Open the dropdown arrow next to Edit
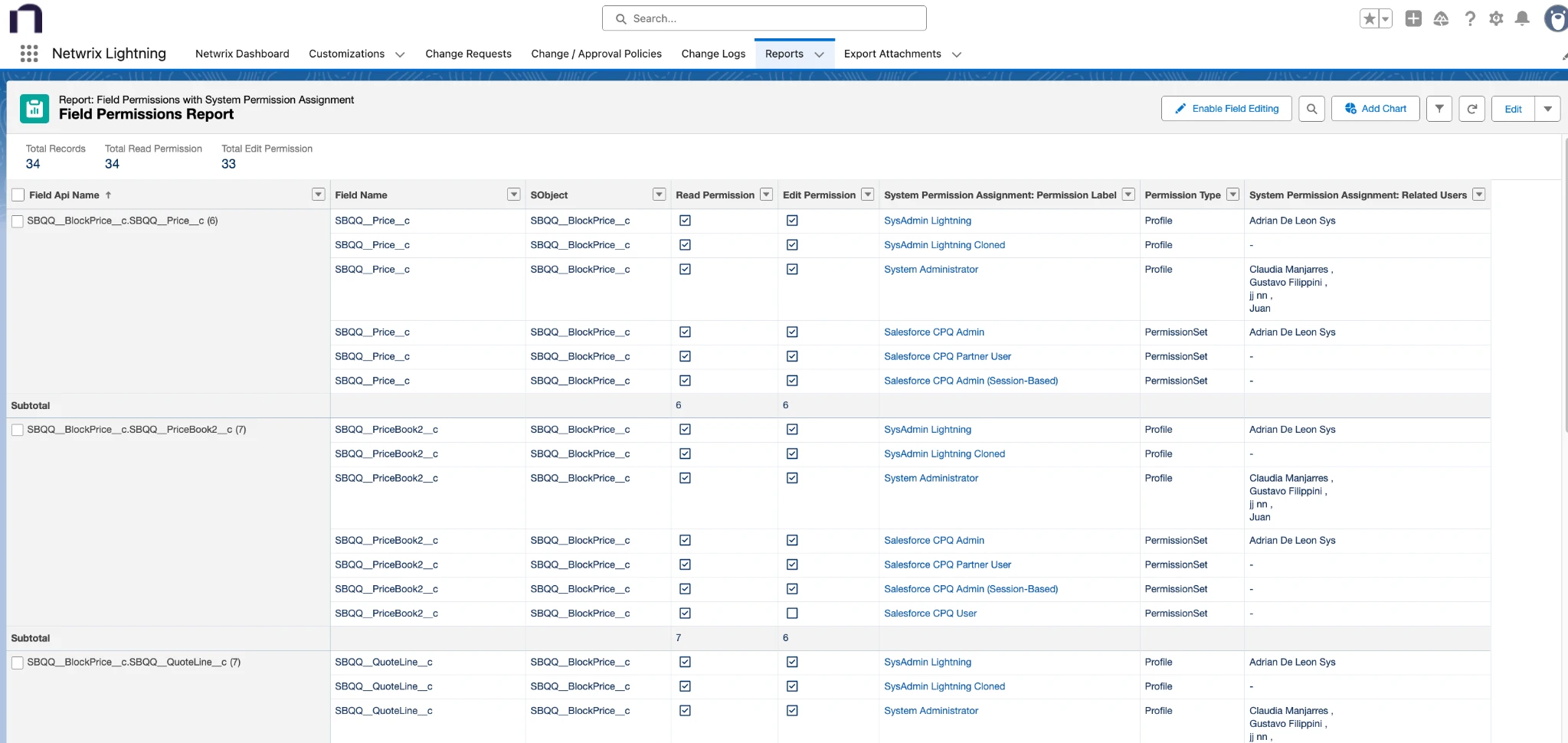This screenshot has height=743, width=1568. pyautogui.click(x=1547, y=109)
